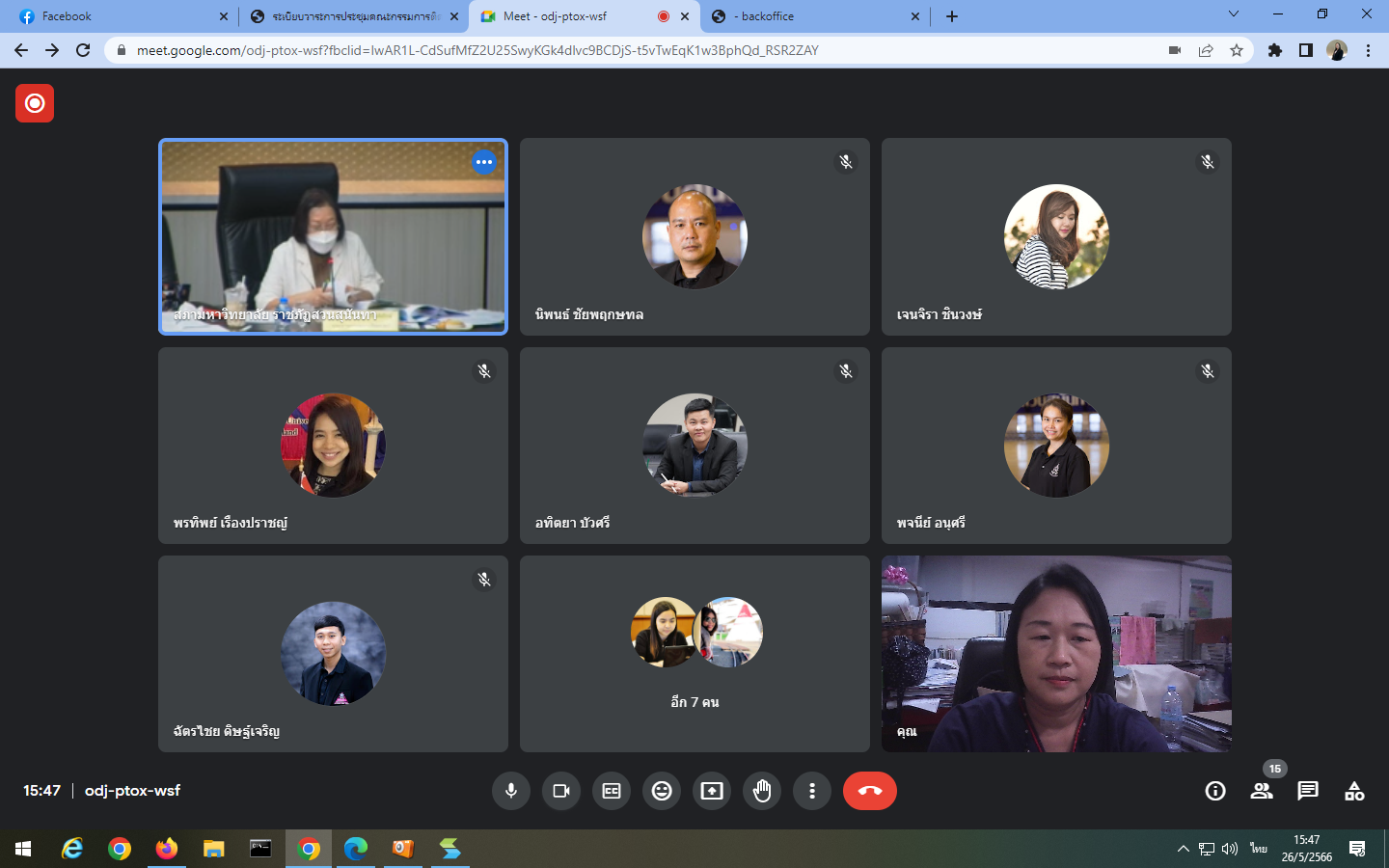Screen dimensions: 1389x868
Task: Open options on the highlighted video tile
Action: coord(484,162)
